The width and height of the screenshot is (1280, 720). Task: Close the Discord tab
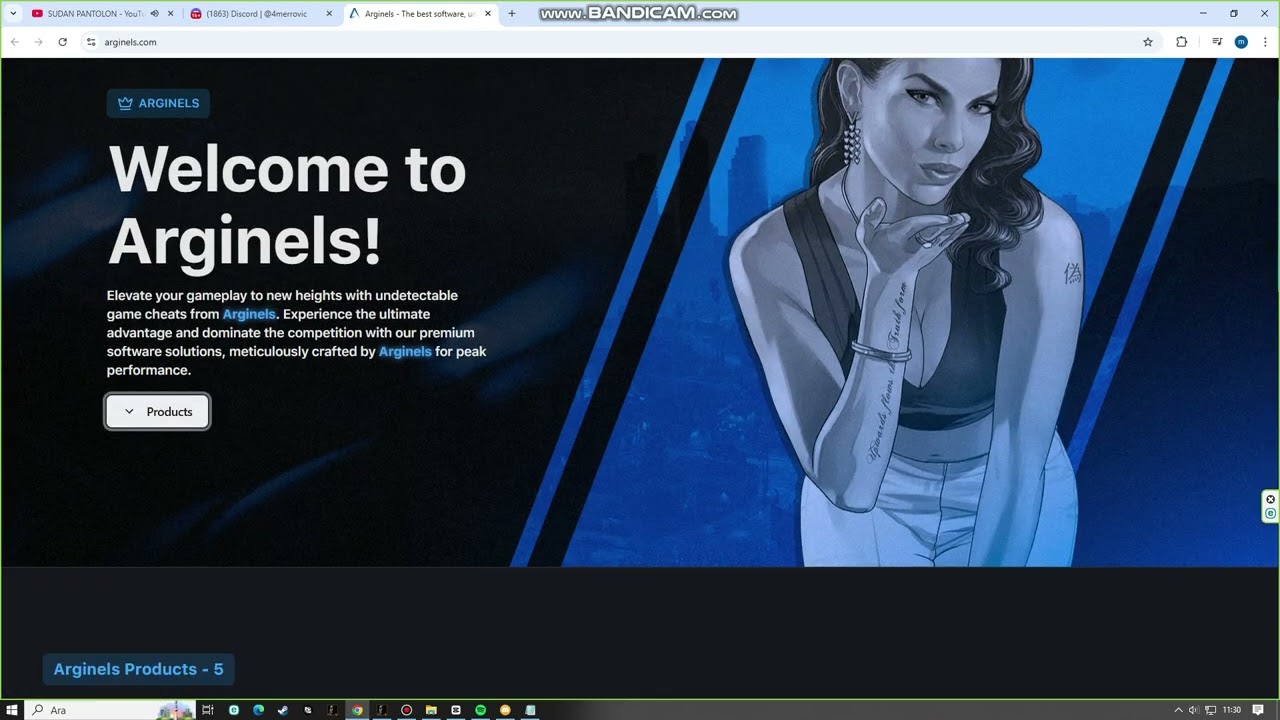(x=329, y=14)
